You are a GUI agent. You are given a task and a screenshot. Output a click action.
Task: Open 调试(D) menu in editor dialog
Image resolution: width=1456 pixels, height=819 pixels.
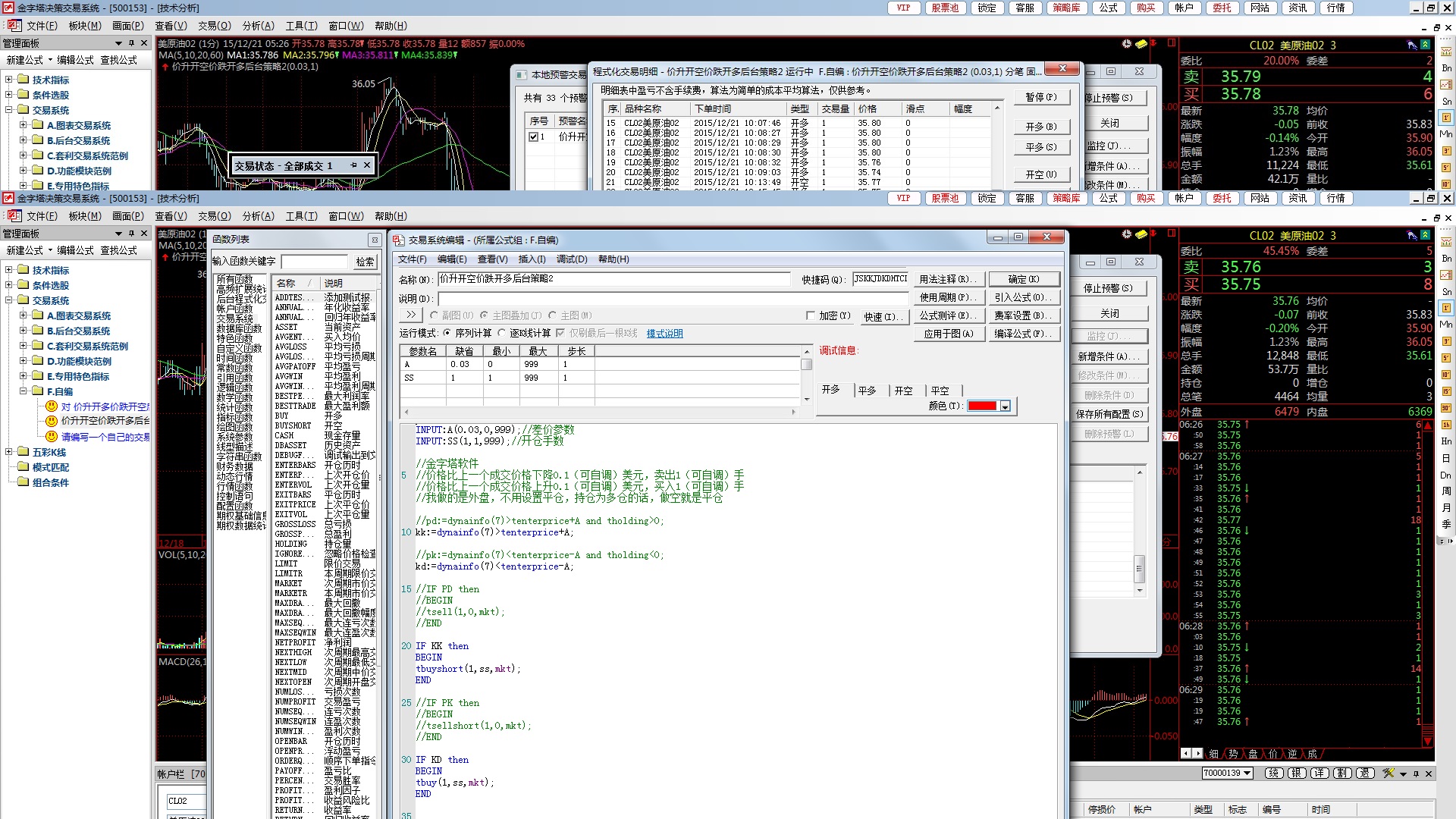tap(572, 259)
